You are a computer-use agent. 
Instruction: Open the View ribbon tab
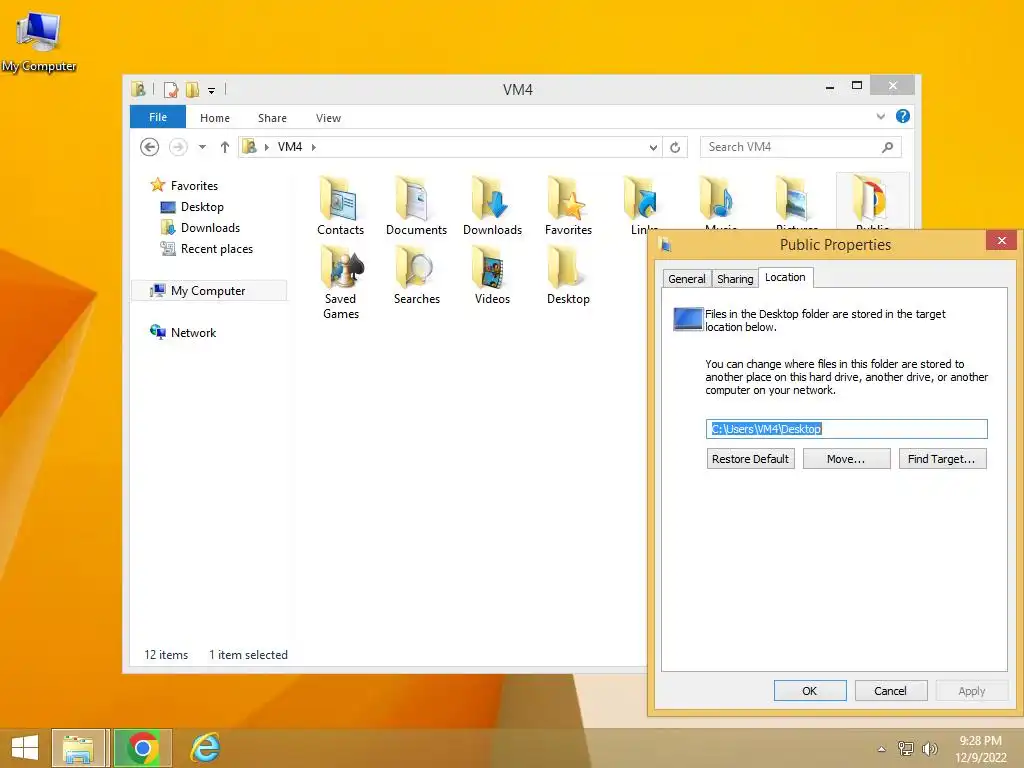[x=328, y=118]
